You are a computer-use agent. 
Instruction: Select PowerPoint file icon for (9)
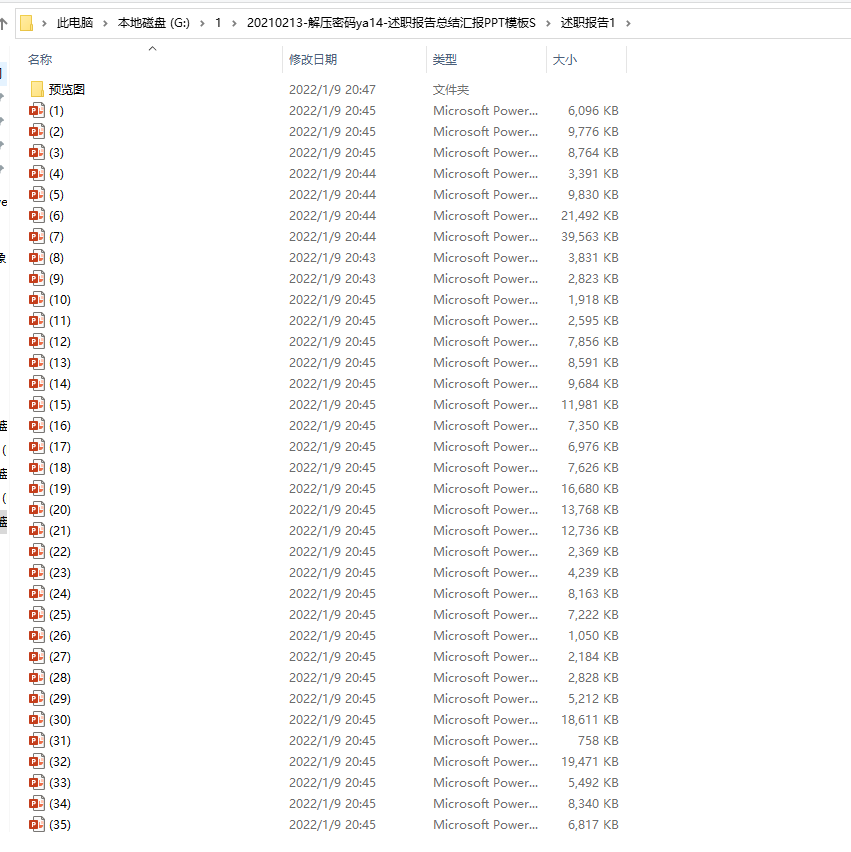click(37, 278)
